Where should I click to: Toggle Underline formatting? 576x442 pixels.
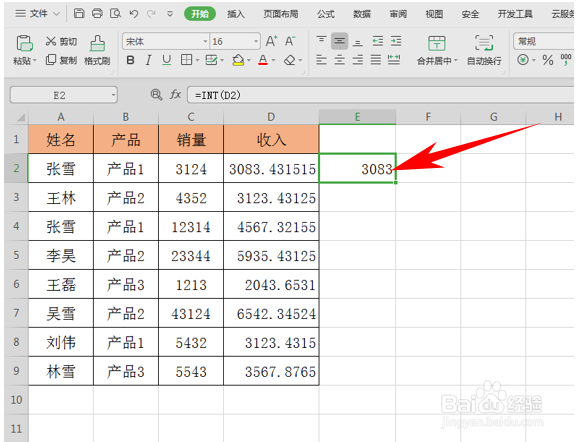coord(166,60)
